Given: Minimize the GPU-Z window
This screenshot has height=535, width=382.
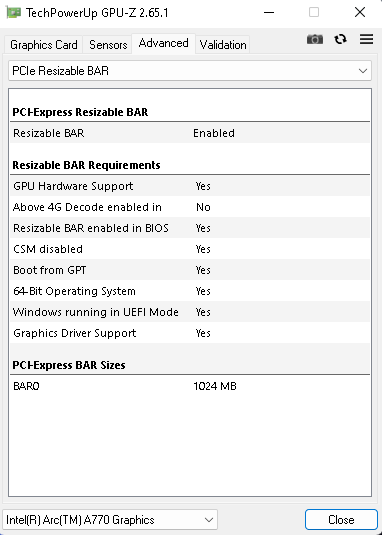Looking at the screenshot, I should coord(269,13).
